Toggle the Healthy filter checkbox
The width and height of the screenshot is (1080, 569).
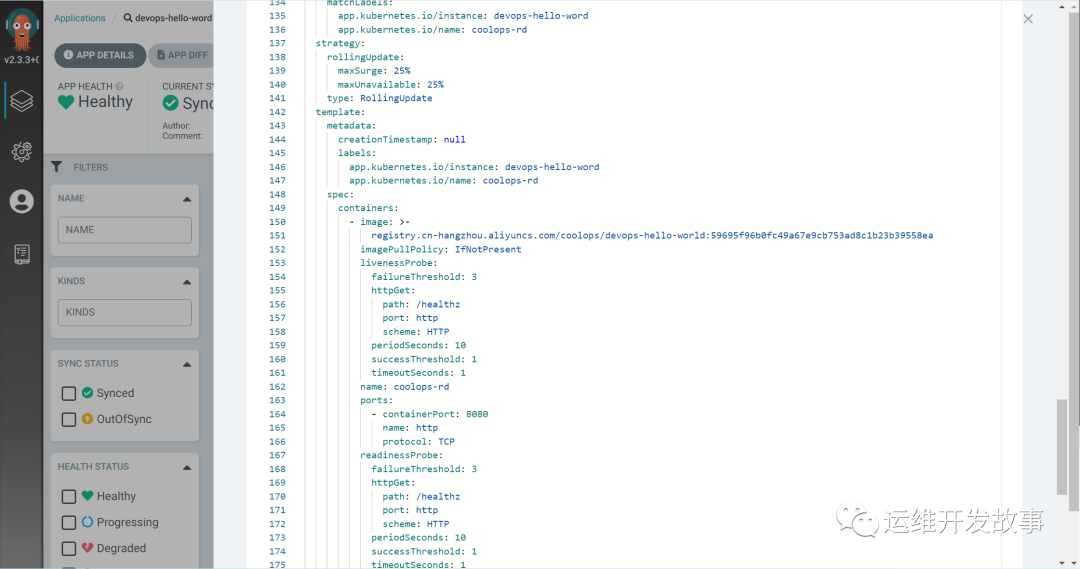pos(69,497)
